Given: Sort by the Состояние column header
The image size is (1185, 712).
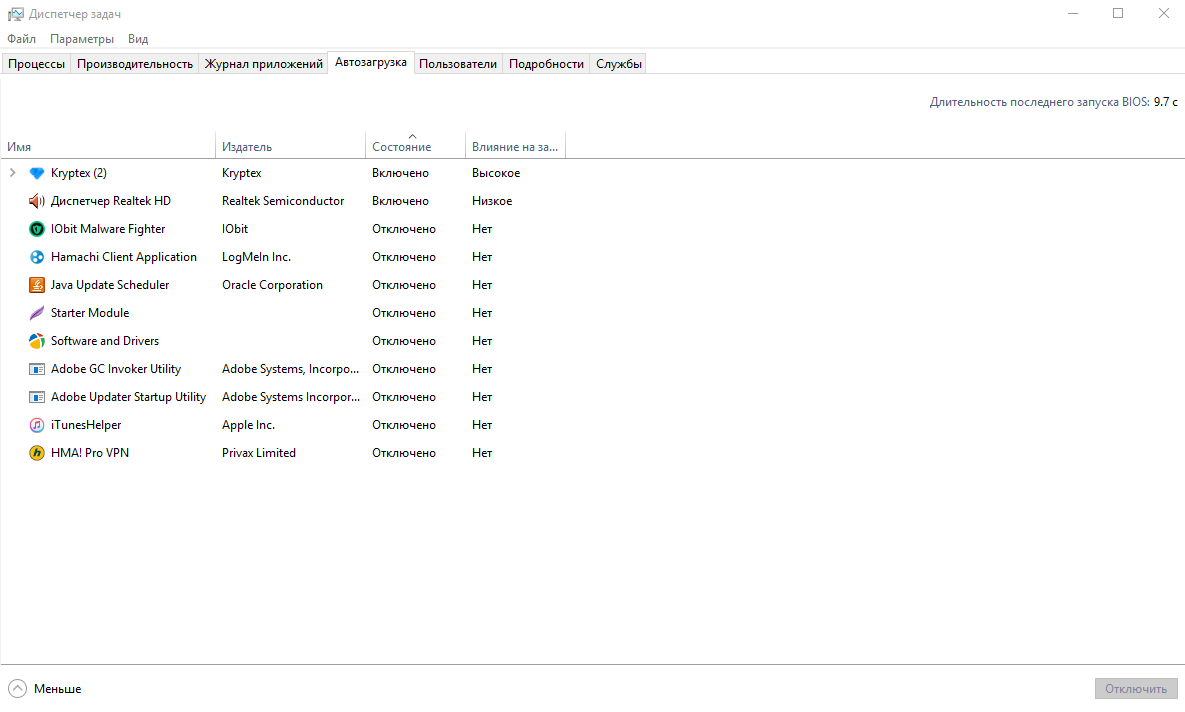Looking at the screenshot, I should pyautogui.click(x=416, y=145).
